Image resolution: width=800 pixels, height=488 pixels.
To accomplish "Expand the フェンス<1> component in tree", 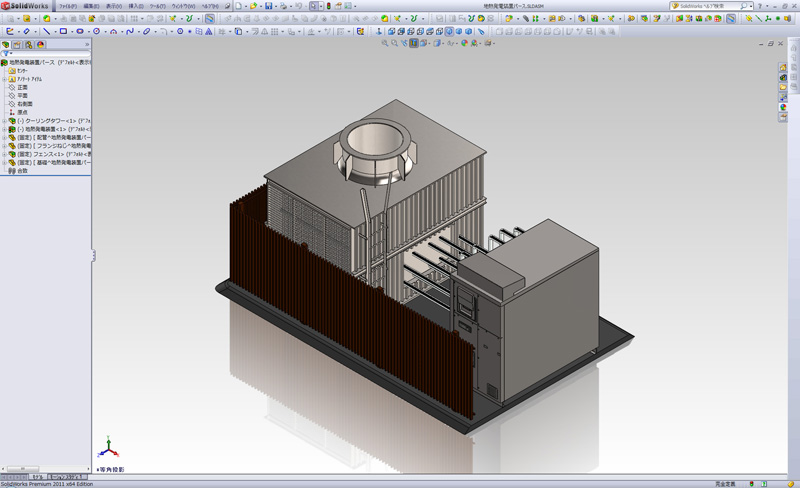I will click(x=4, y=154).
